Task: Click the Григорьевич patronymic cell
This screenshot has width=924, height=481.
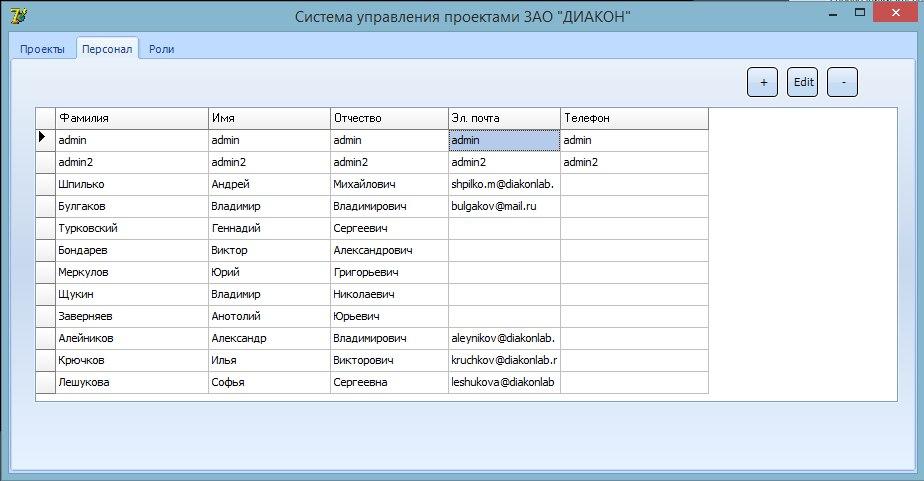Action: pyautogui.click(x=390, y=272)
